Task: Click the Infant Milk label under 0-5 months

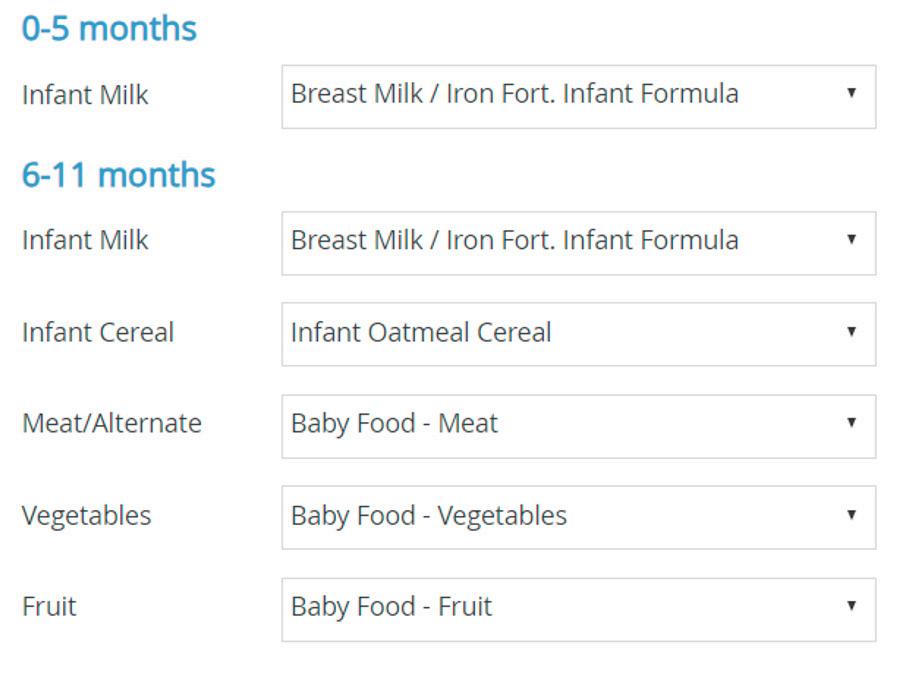Action: pos(85,95)
